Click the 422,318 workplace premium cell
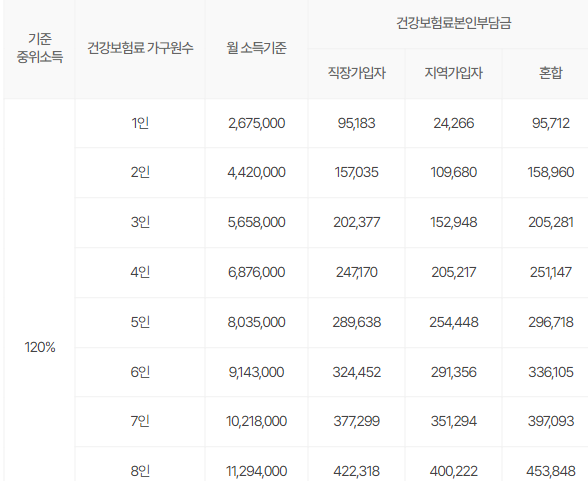Screen dimensions: 588x481 click(x=357, y=471)
